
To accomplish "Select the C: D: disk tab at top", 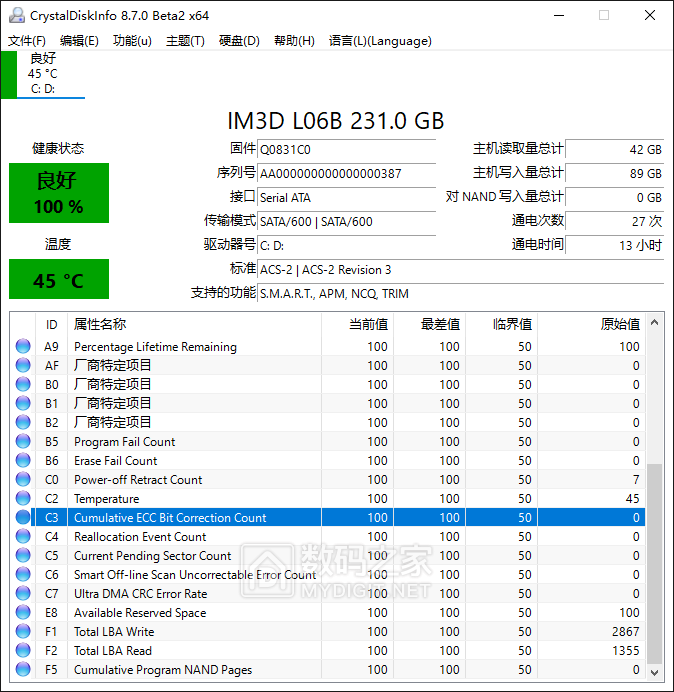I will pos(43,74).
